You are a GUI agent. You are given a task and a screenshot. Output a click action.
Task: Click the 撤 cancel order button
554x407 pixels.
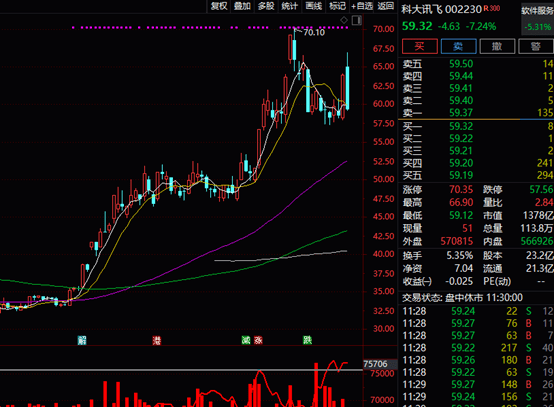pyautogui.click(x=497, y=46)
